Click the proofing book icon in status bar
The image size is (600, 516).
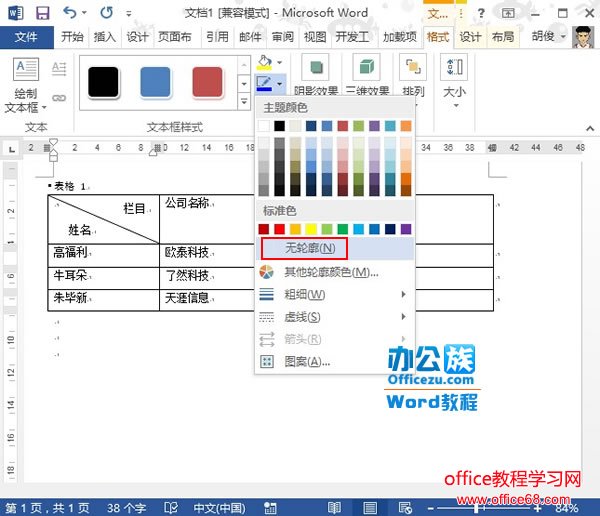171,508
